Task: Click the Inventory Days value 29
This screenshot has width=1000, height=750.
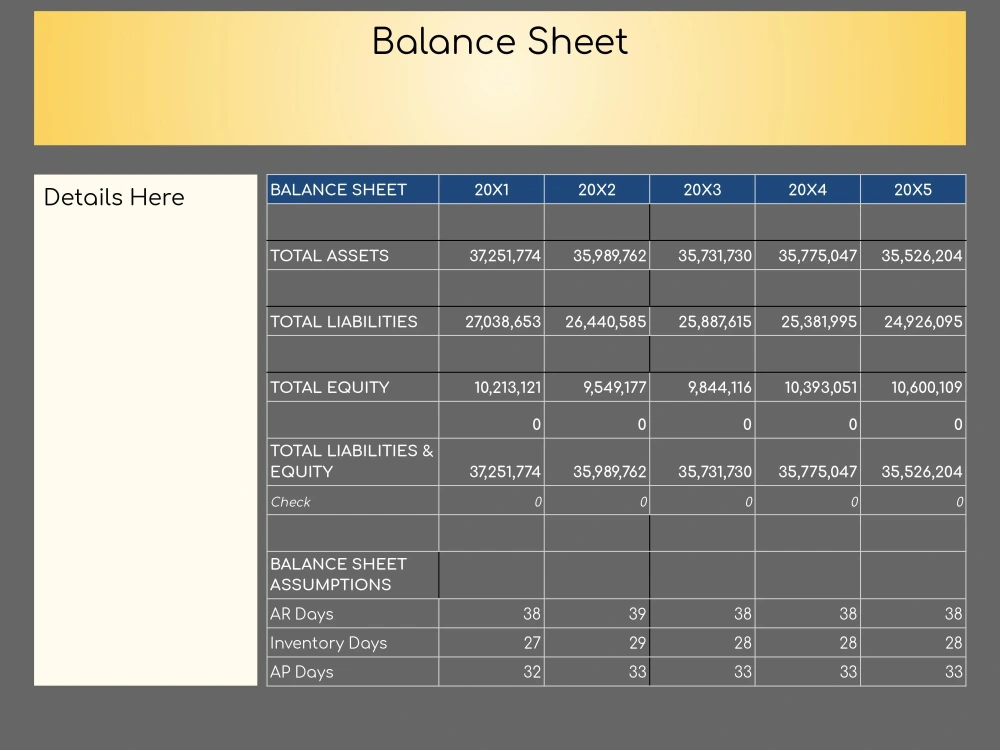Action: [x=639, y=643]
